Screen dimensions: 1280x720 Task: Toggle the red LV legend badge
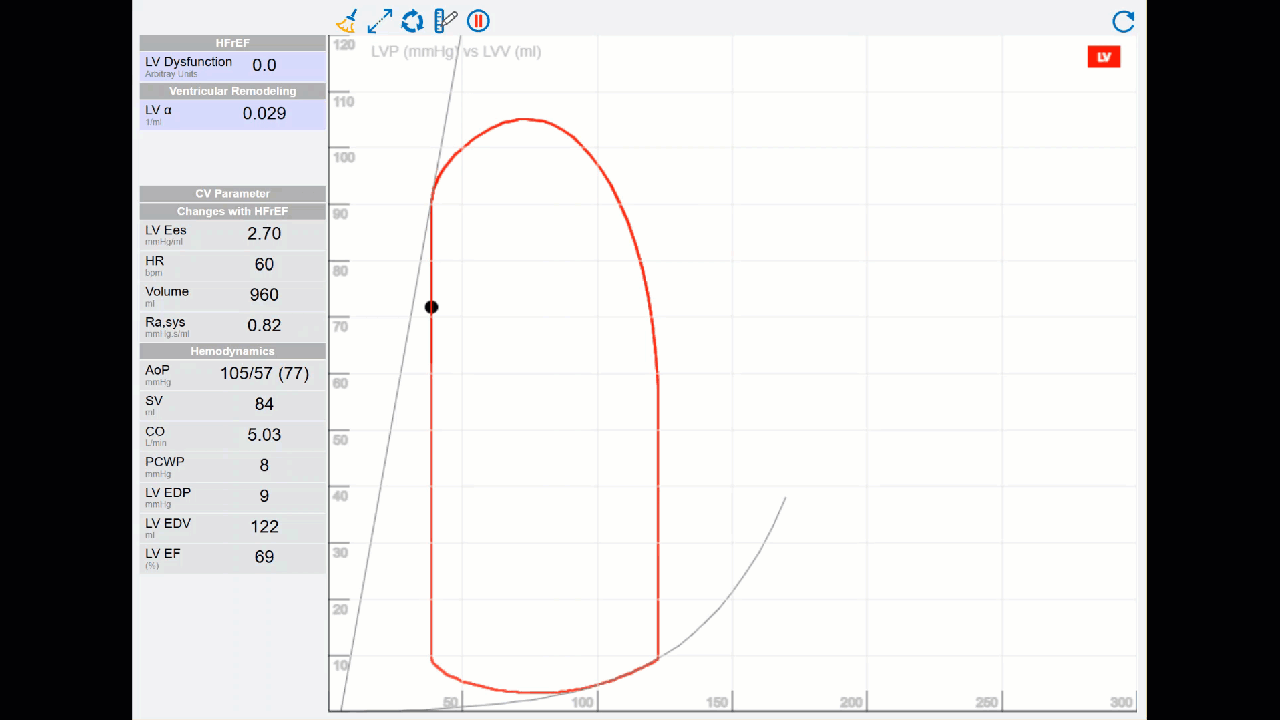1103,57
